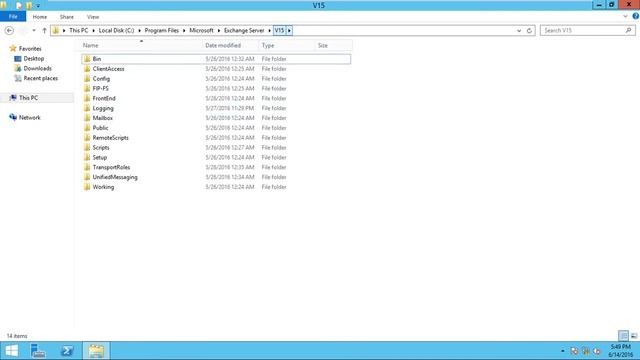The height and width of the screenshot is (360, 640).
Task: Select Downloads in the navigation pane
Action: pyautogui.click(x=37, y=69)
